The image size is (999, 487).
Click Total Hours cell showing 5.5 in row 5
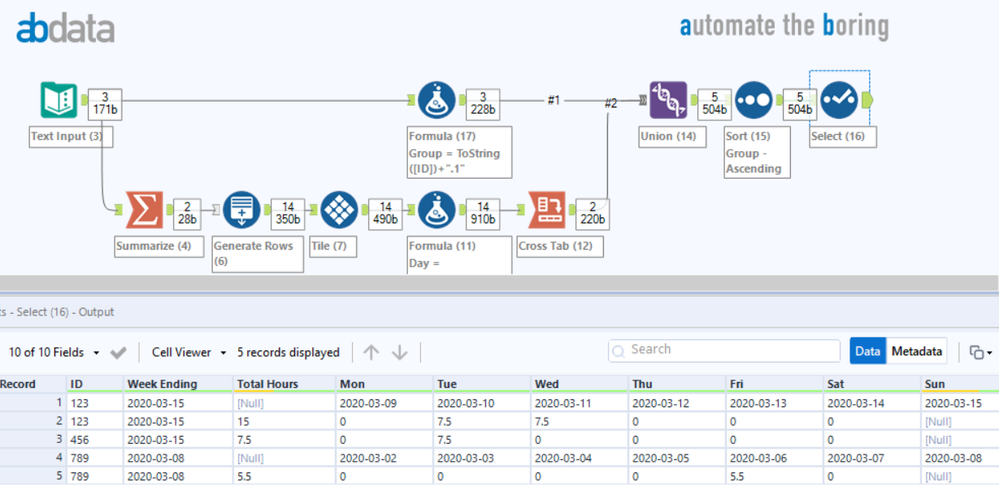tap(284, 476)
